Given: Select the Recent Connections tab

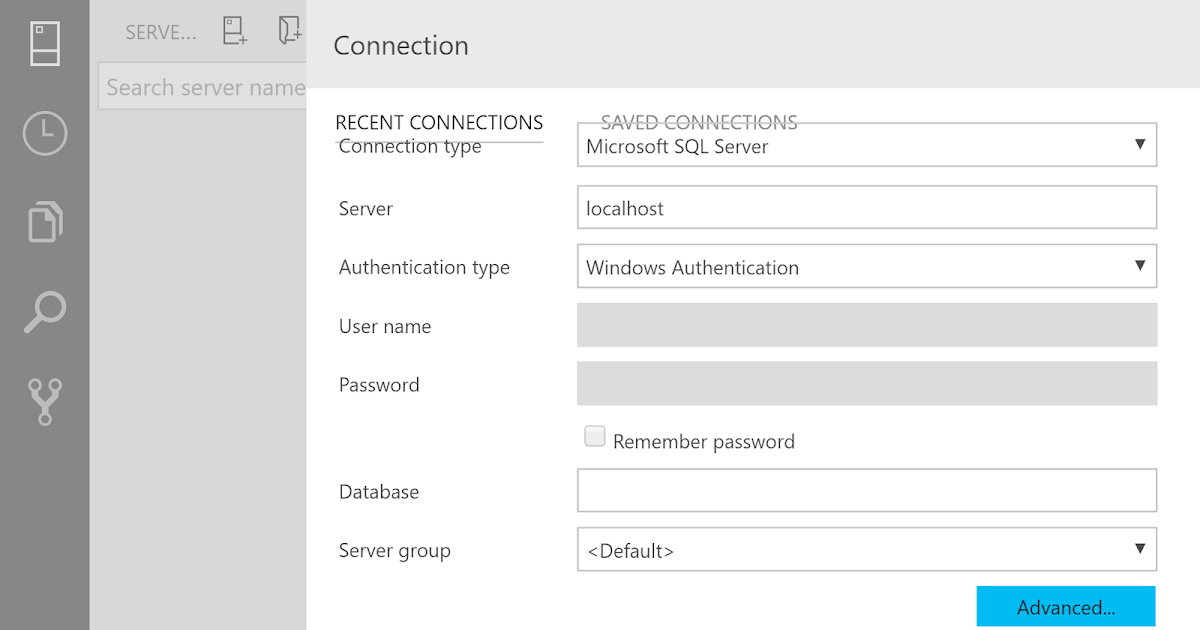Looking at the screenshot, I should point(439,122).
